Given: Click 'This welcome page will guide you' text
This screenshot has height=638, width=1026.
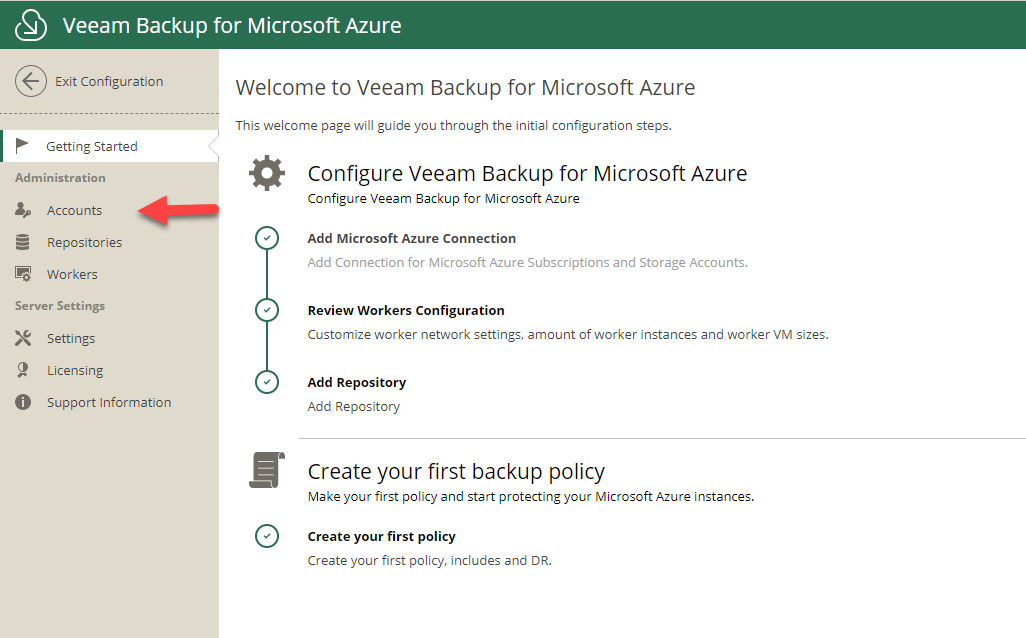Looking at the screenshot, I should (x=453, y=125).
